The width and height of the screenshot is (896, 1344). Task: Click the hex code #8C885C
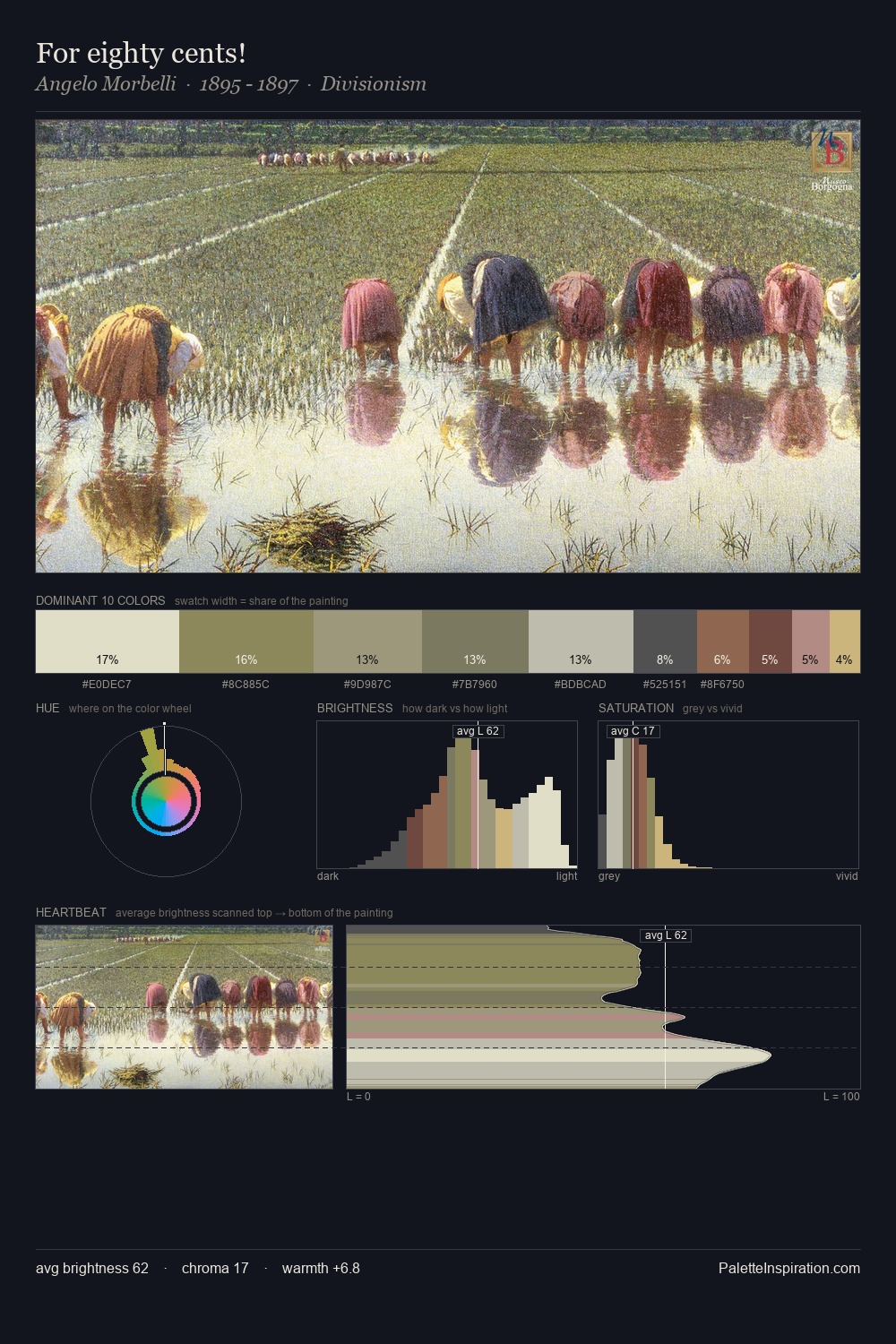[246, 685]
